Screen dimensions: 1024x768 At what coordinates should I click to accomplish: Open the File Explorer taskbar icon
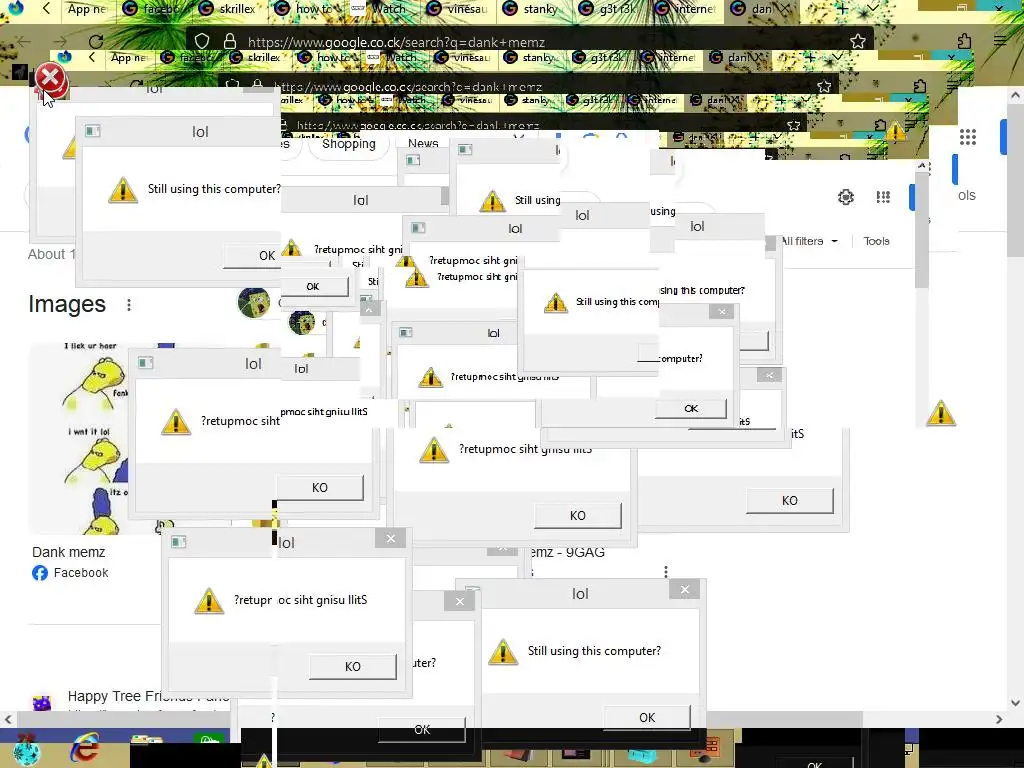(147, 741)
